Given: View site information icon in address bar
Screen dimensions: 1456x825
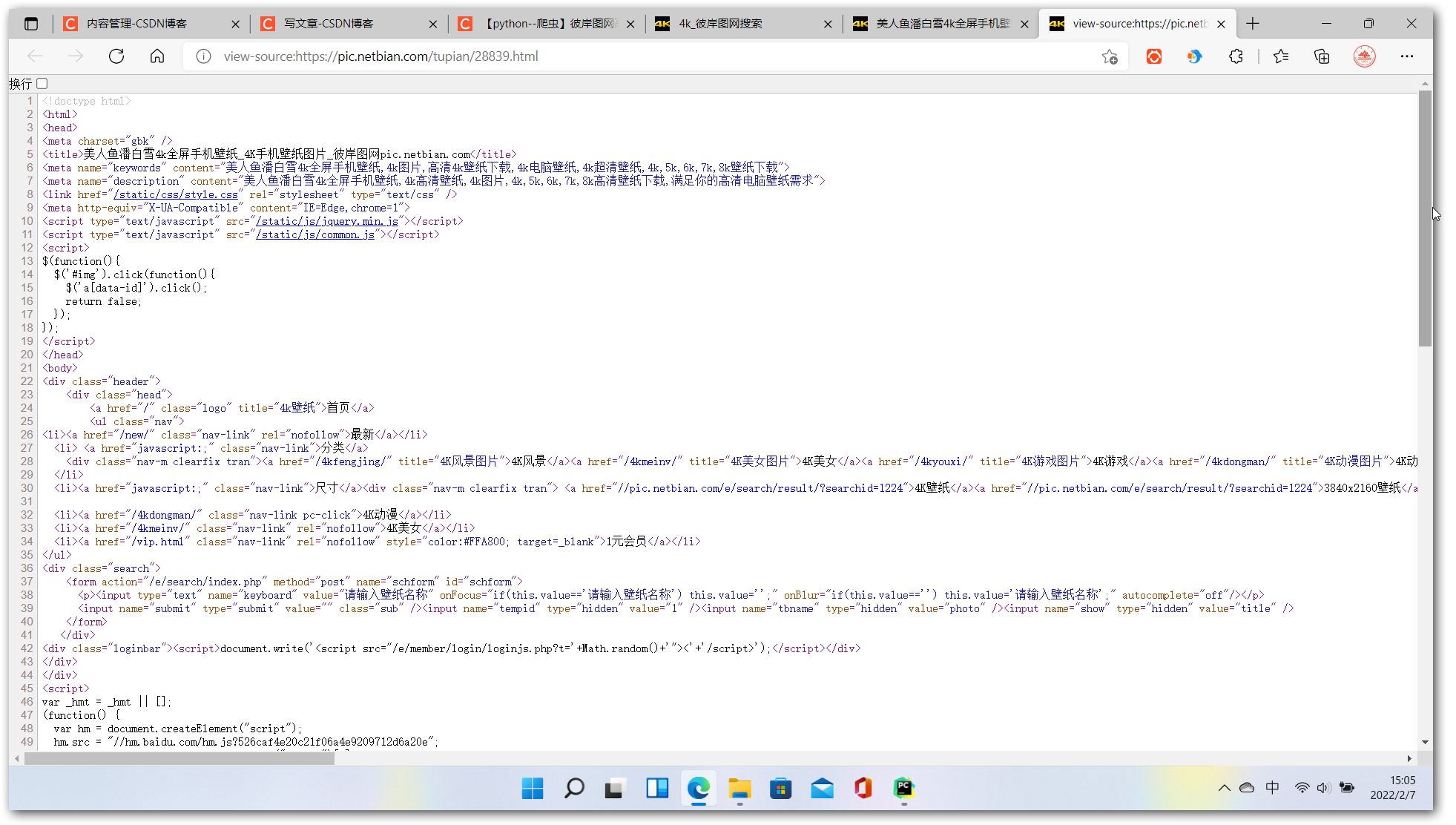Looking at the screenshot, I should pyautogui.click(x=203, y=56).
